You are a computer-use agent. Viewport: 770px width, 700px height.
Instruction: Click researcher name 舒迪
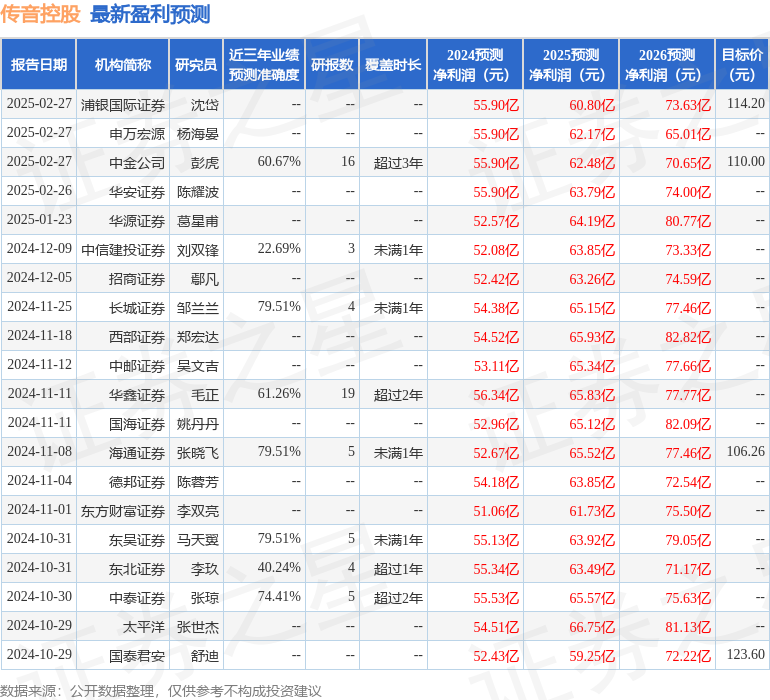(205, 656)
